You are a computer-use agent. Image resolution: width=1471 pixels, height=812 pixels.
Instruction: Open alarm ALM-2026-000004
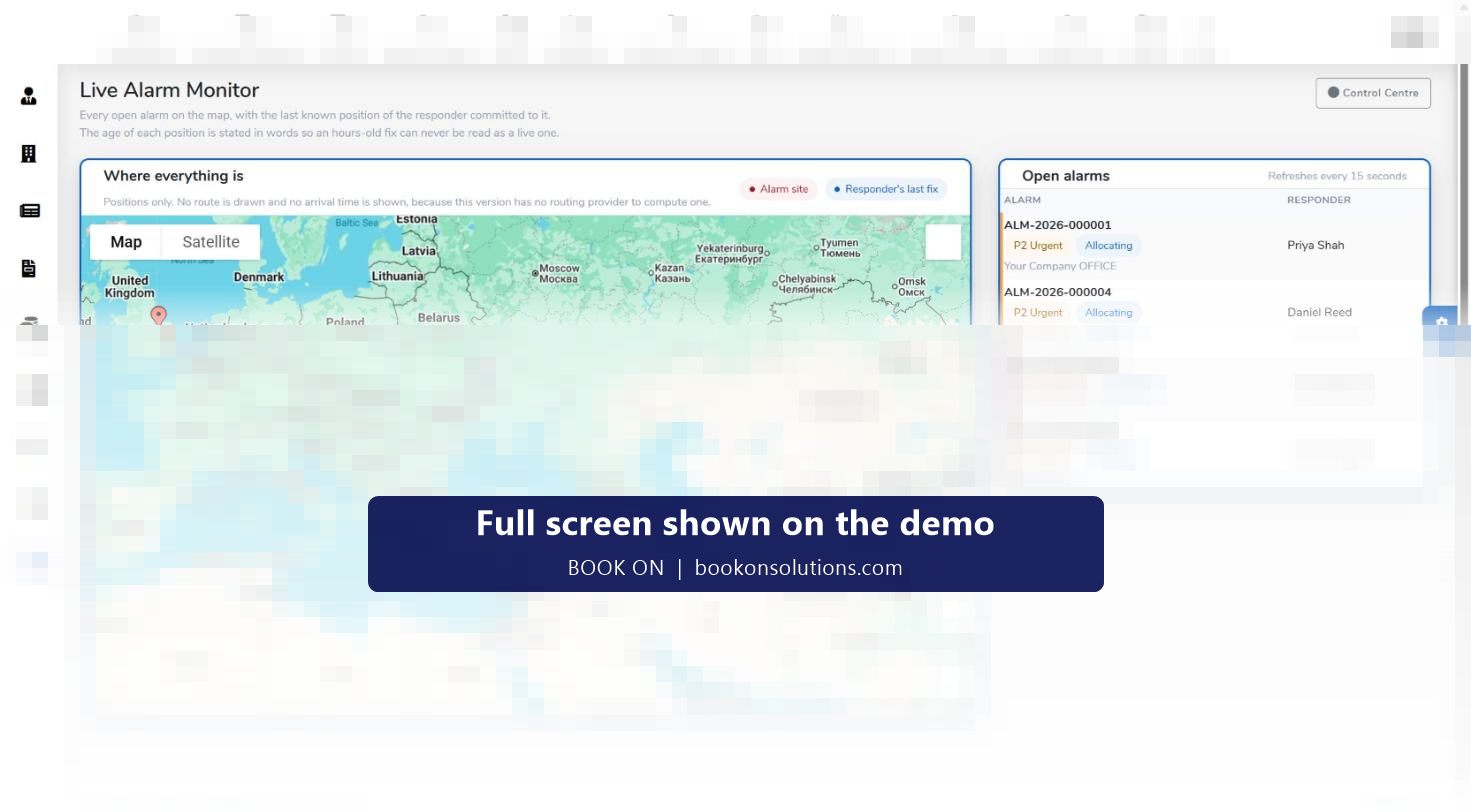tap(1057, 292)
